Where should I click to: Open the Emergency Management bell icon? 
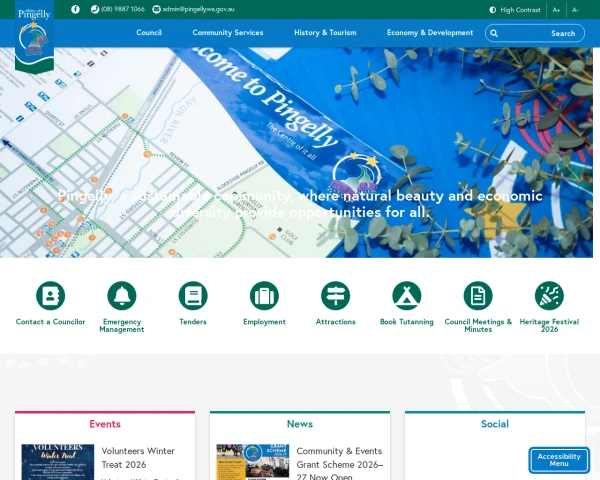click(x=122, y=296)
